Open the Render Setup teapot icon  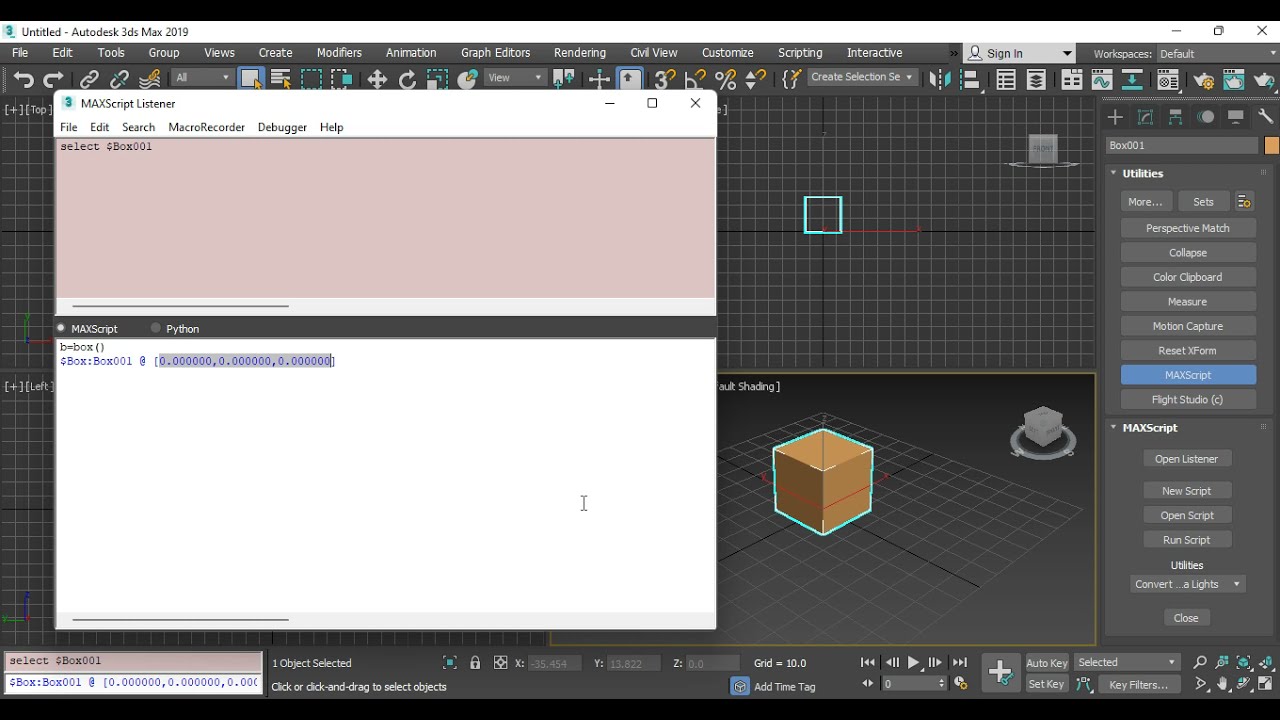click(1203, 80)
